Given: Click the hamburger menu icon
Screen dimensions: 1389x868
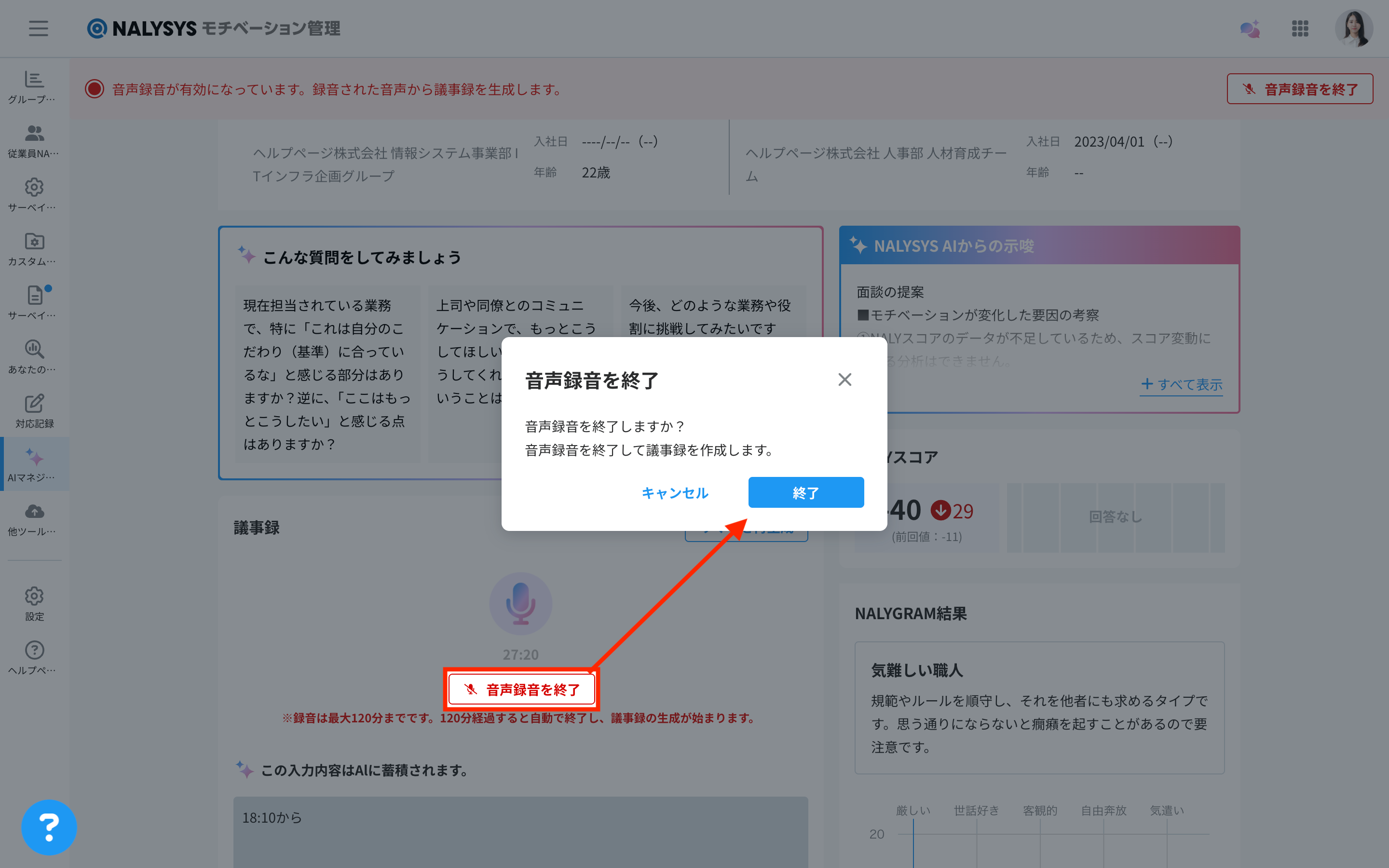Looking at the screenshot, I should [39, 28].
